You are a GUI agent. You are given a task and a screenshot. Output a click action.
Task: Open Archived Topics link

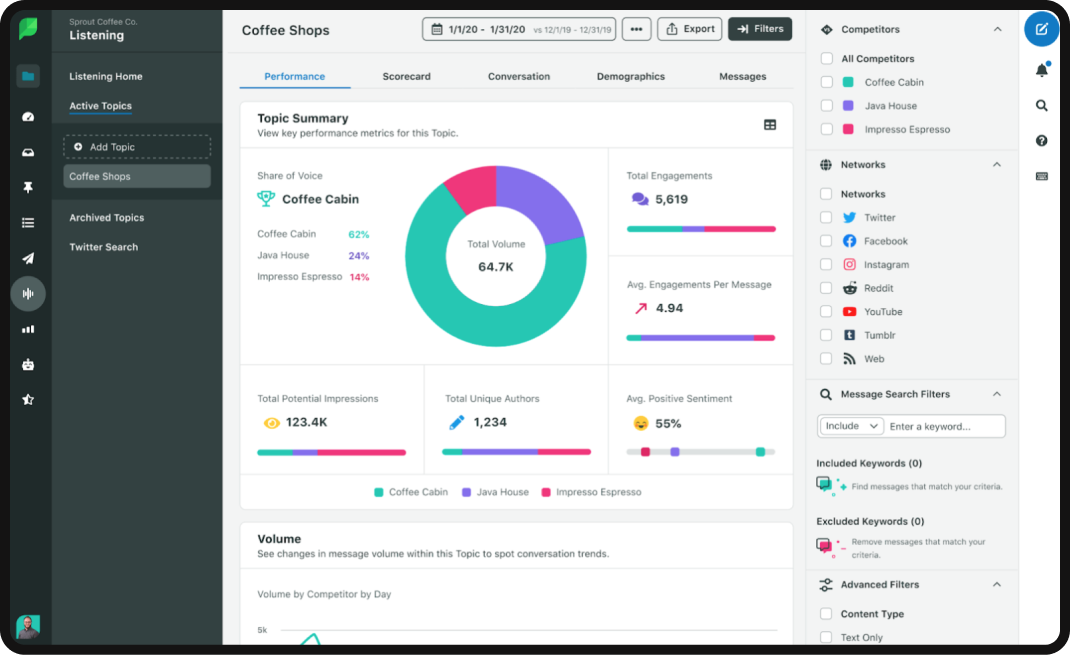point(106,218)
